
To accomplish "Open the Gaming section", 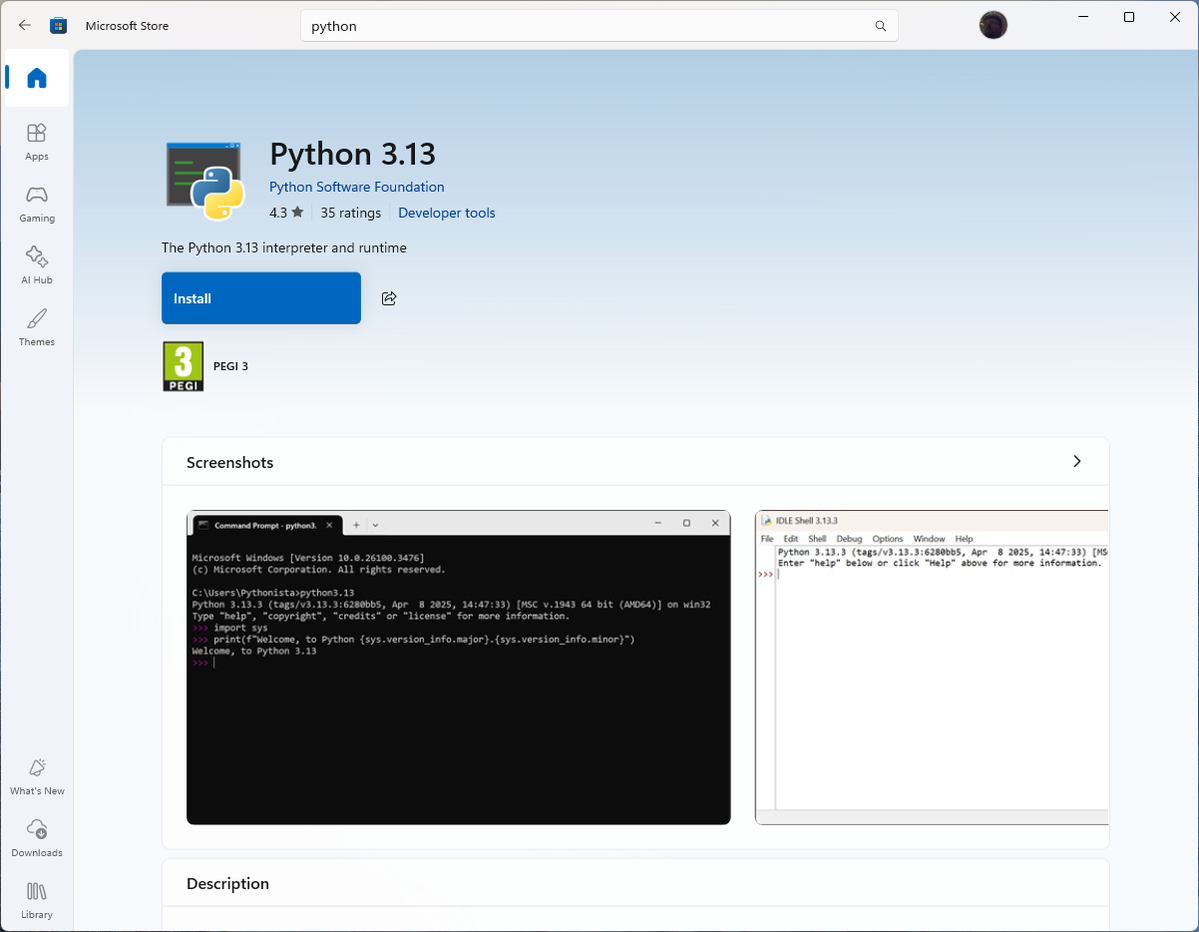I will 37,204.
